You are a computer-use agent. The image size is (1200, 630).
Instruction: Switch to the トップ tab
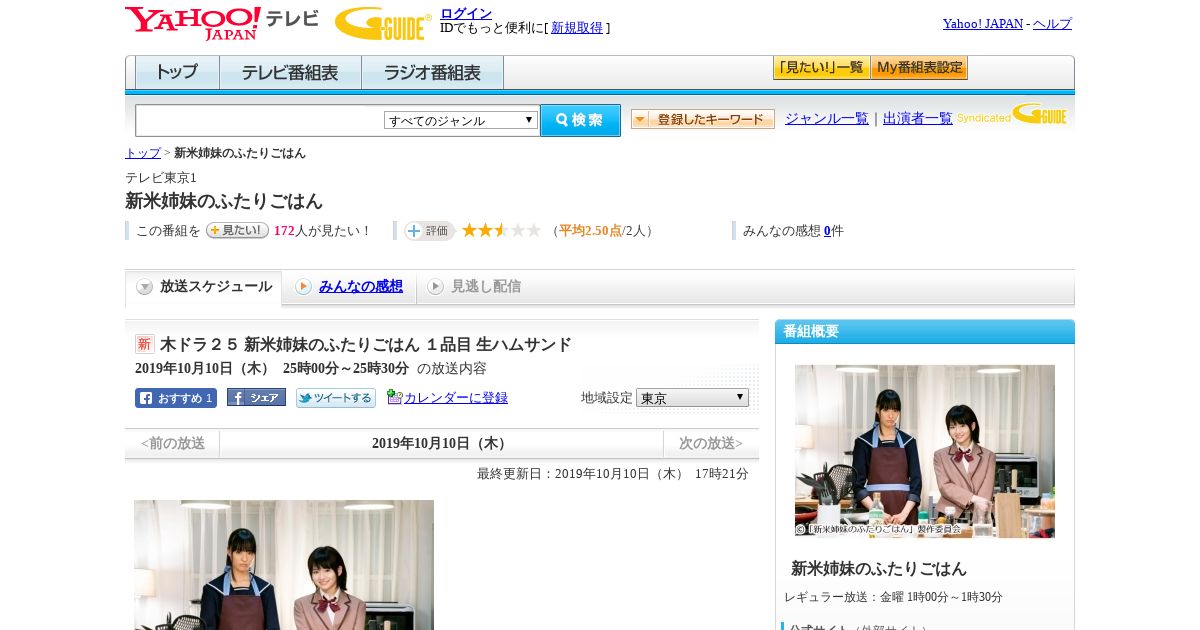click(x=177, y=73)
